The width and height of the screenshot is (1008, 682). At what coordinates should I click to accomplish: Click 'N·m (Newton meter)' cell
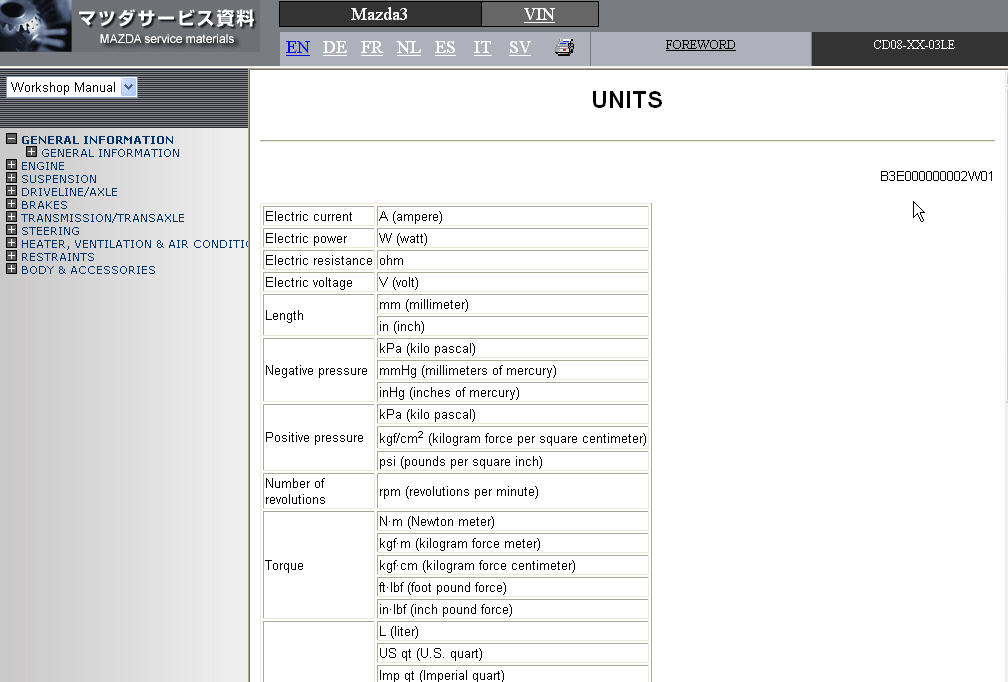tap(512, 521)
